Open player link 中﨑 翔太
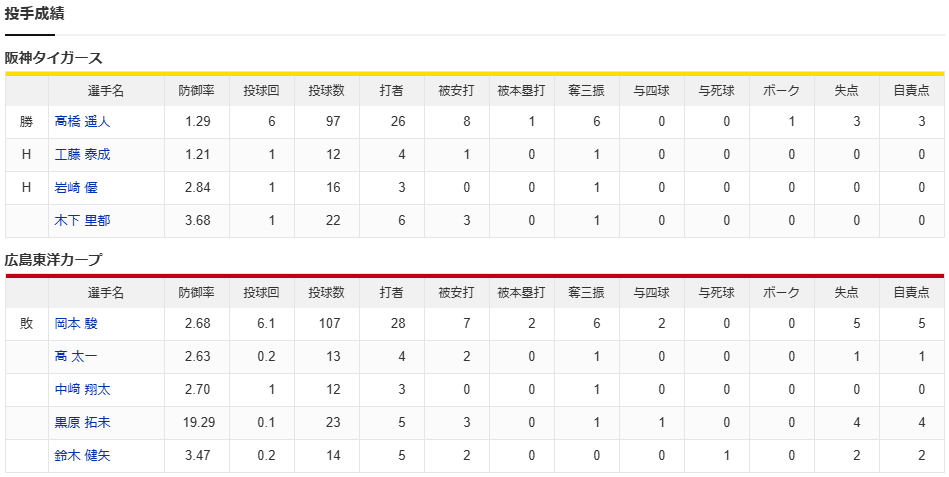Image resolution: width=949 pixels, height=477 pixels. pos(82,390)
